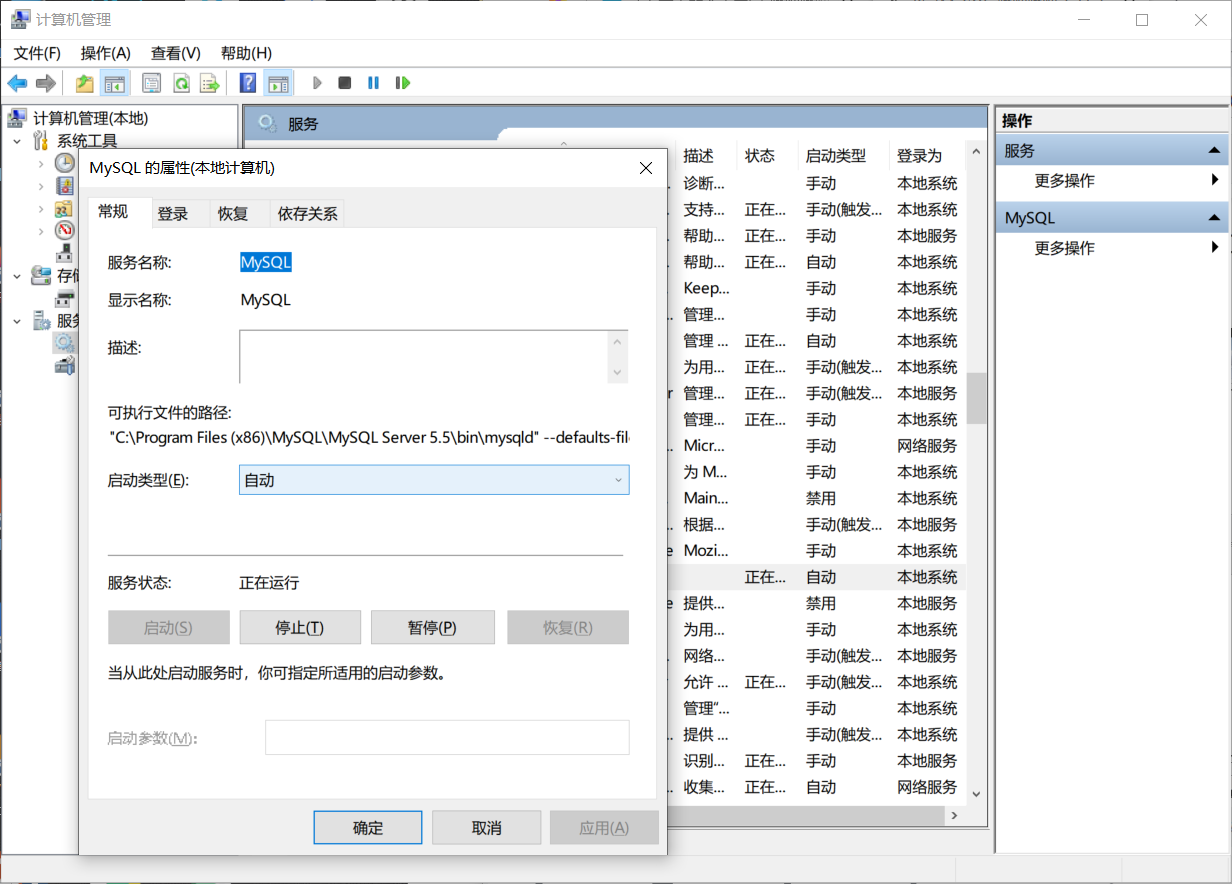The width and height of the screenshot is (1232, 884).
Task: Select the Services gear icon in tree
Action: (65, 343)
